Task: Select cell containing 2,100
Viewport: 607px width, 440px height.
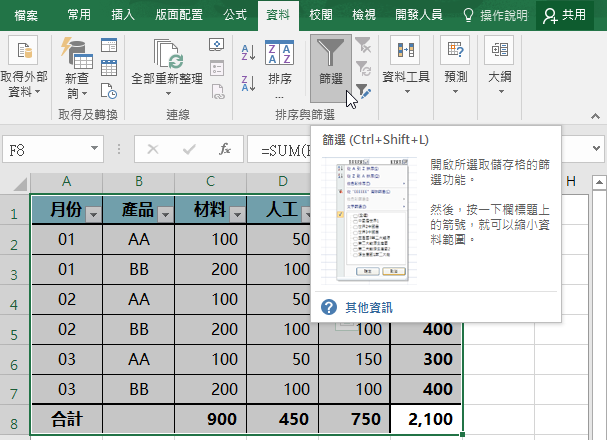Action: (426, 419)
